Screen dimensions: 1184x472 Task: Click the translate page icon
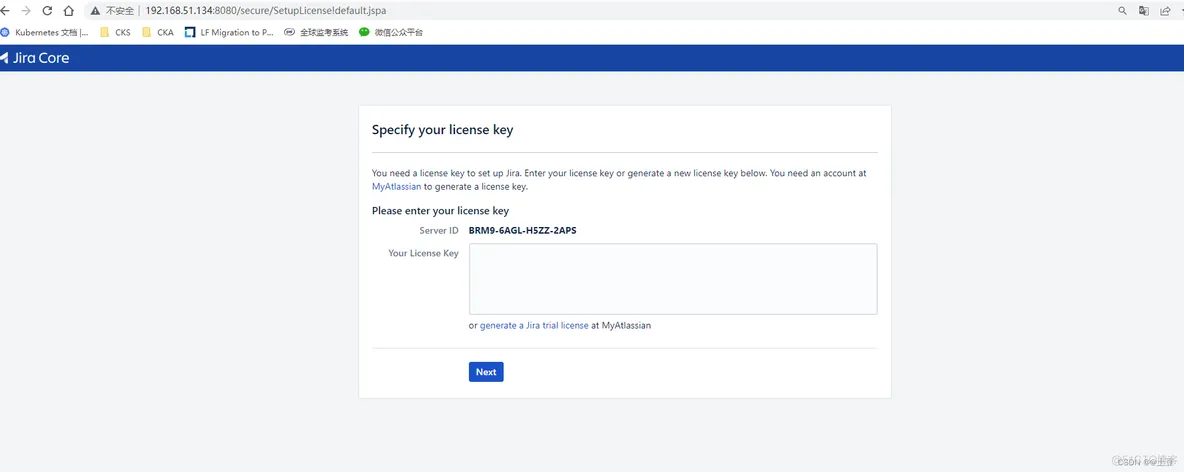[1144, 11]
